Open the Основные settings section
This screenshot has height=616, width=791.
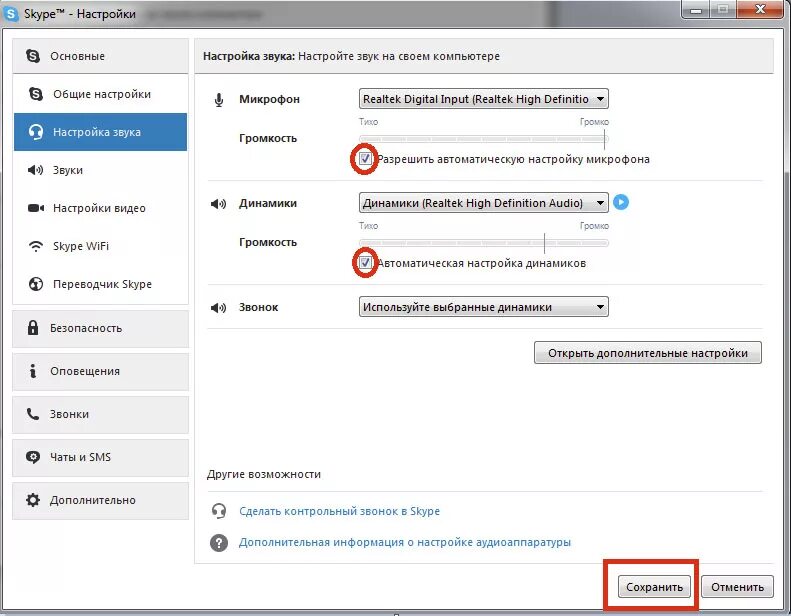(100, 56)
